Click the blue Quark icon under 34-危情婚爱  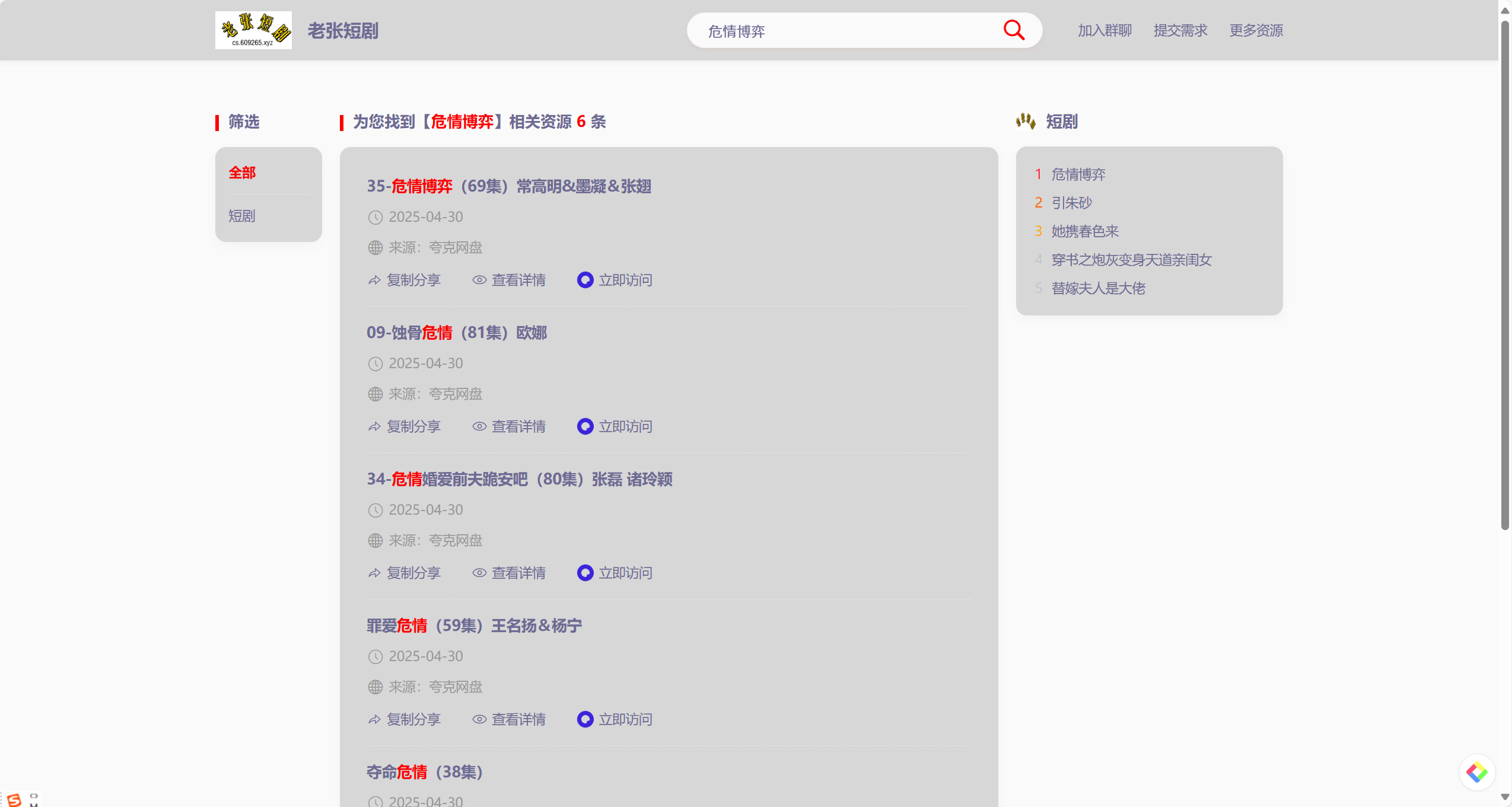click(585, 573)
